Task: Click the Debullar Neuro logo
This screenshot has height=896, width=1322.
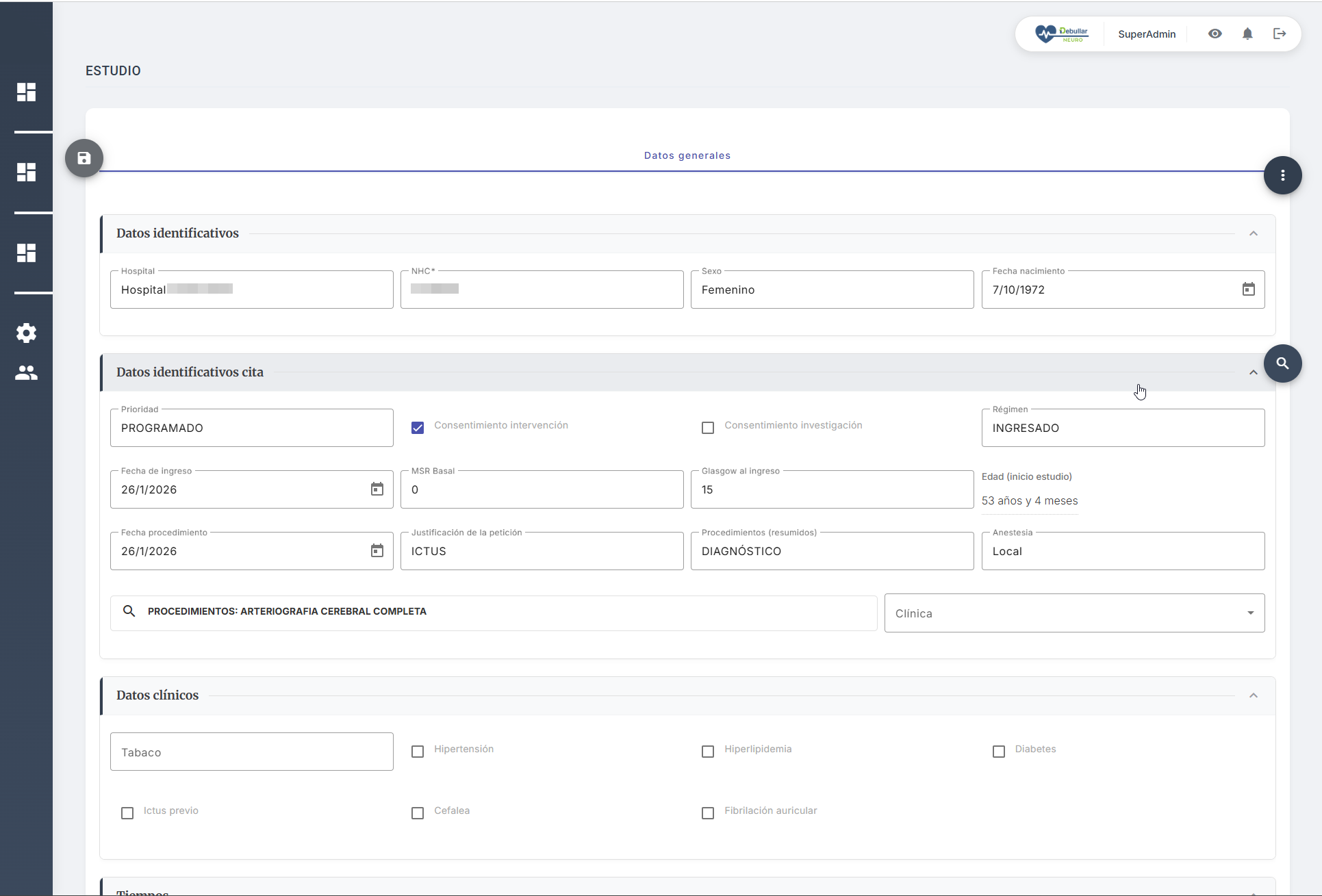Action: point(1061,34)
